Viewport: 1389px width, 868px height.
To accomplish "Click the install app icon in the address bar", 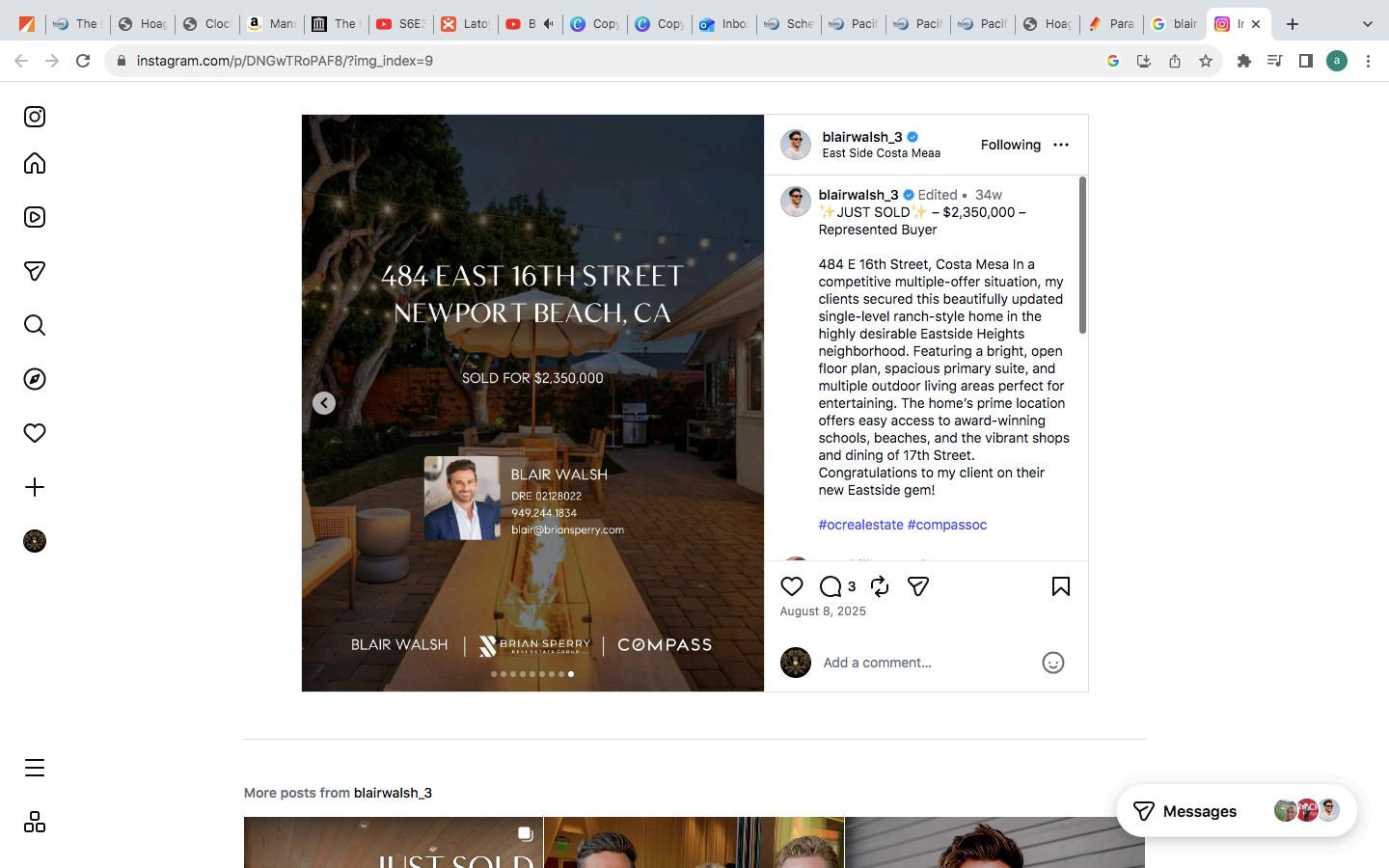I will [1144, 61].
